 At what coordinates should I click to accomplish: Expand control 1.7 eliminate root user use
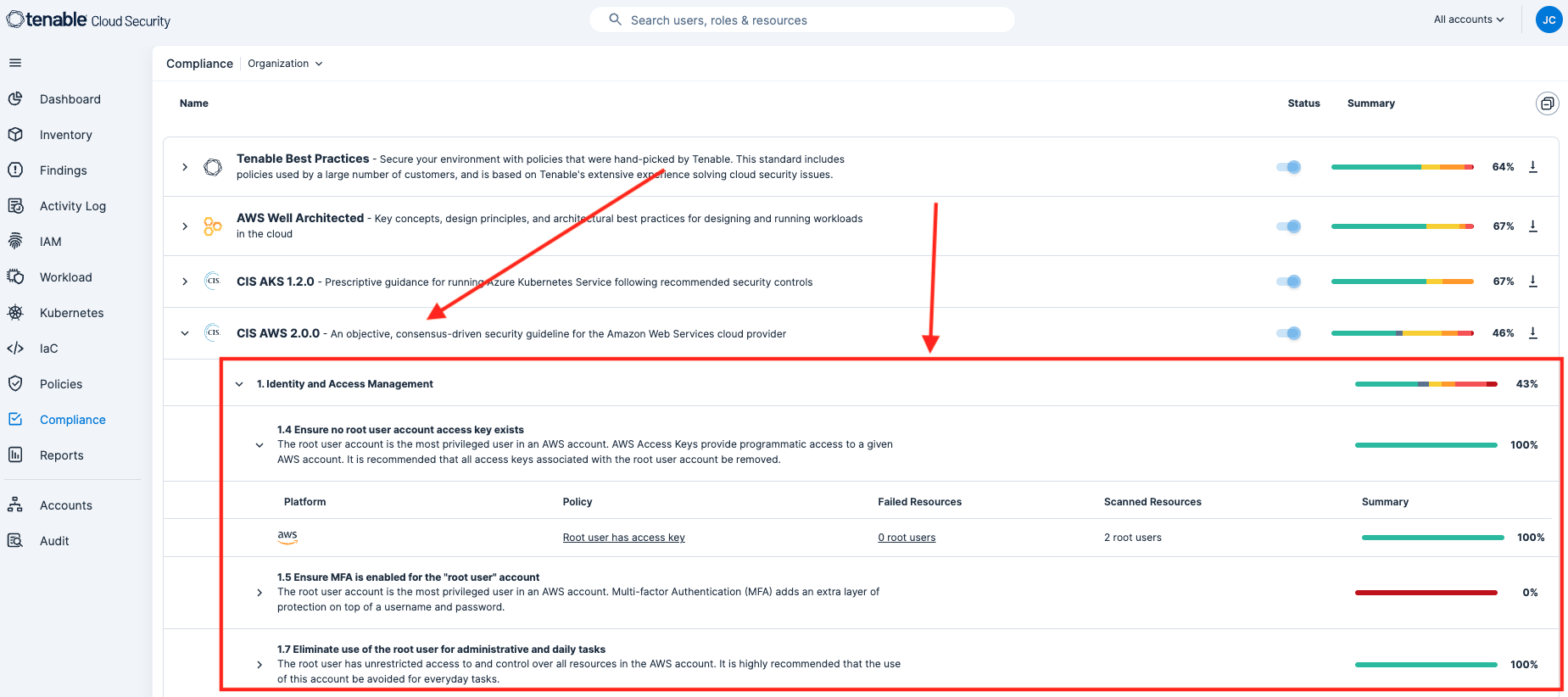[259, 665]
